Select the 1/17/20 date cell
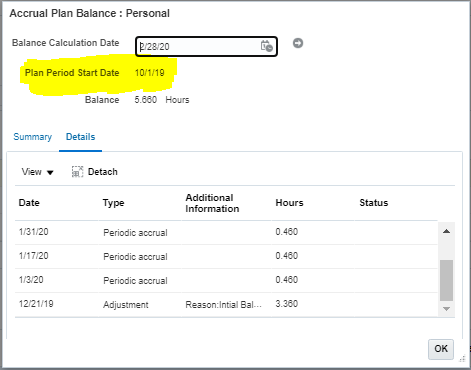This screenshot has width=471, height=370. [x=34, y=256]
